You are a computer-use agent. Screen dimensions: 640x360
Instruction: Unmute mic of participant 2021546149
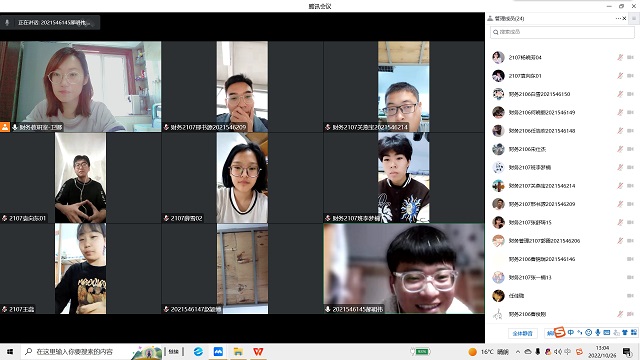620,113
